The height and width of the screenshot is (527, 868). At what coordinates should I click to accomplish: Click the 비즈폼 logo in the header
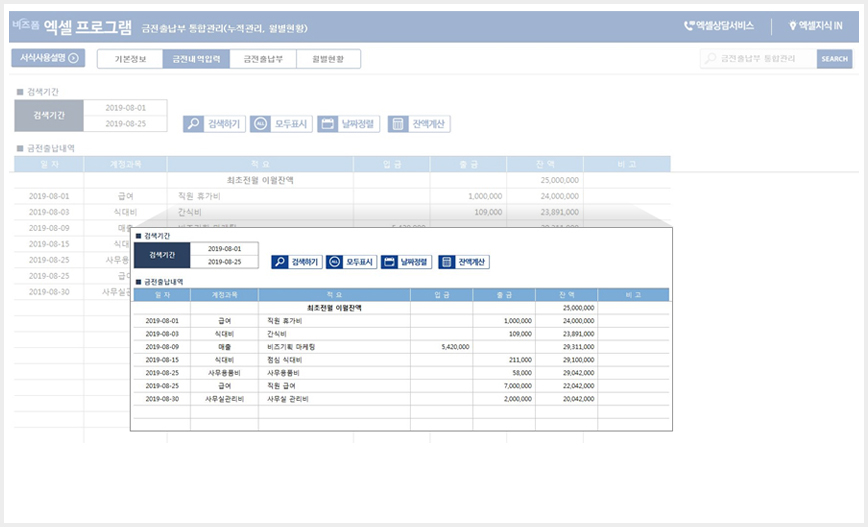click(x=25, y=25)
